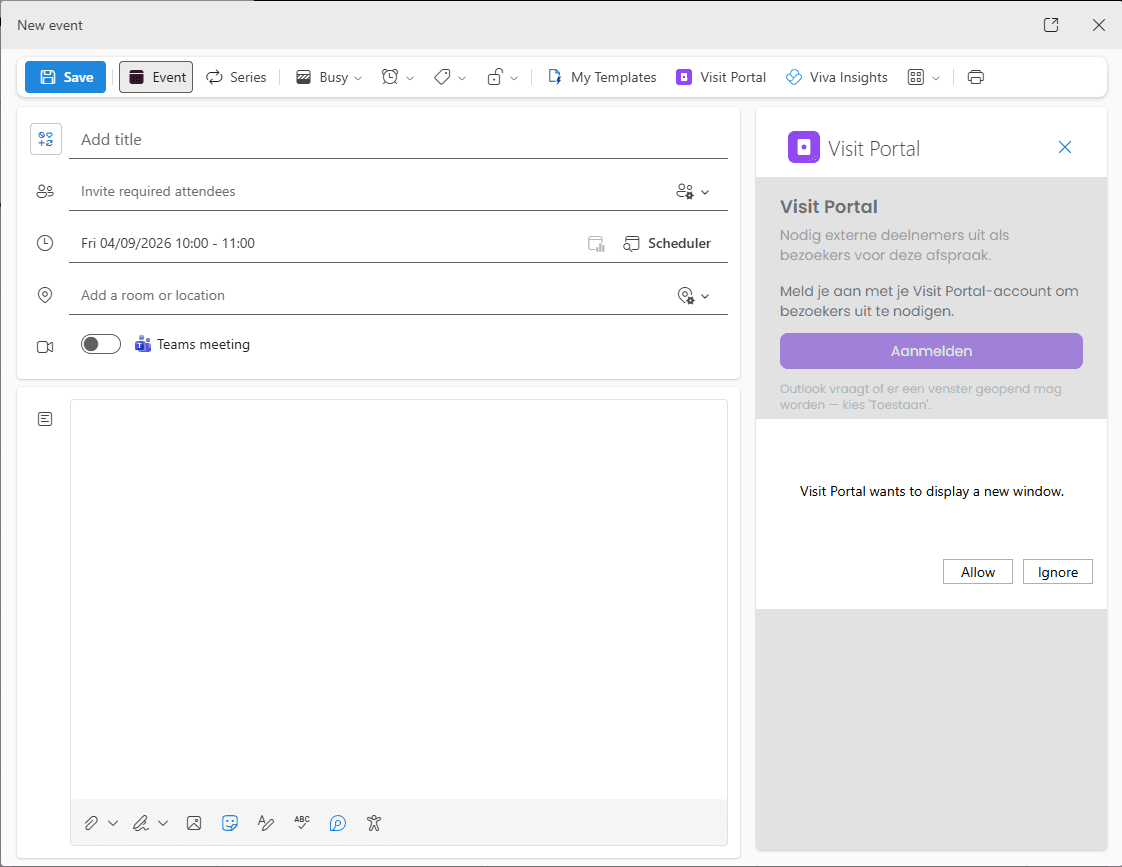1122x867 pixels.
Task: Click the Teams logo icon
Action: point(143,344)
